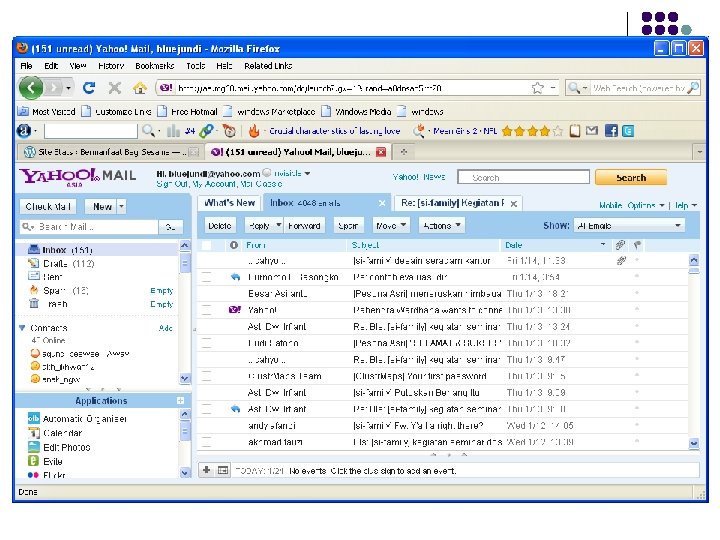This screenshot has width=720, height=540.
Task: Go back with the green Back arrow
Action: pyautogui.click(x=31, y=87)
